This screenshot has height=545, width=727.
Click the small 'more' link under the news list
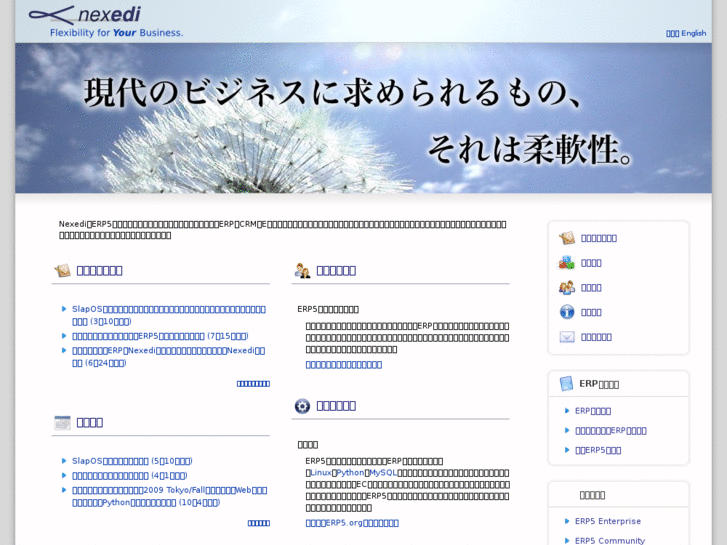click(253, 384)
